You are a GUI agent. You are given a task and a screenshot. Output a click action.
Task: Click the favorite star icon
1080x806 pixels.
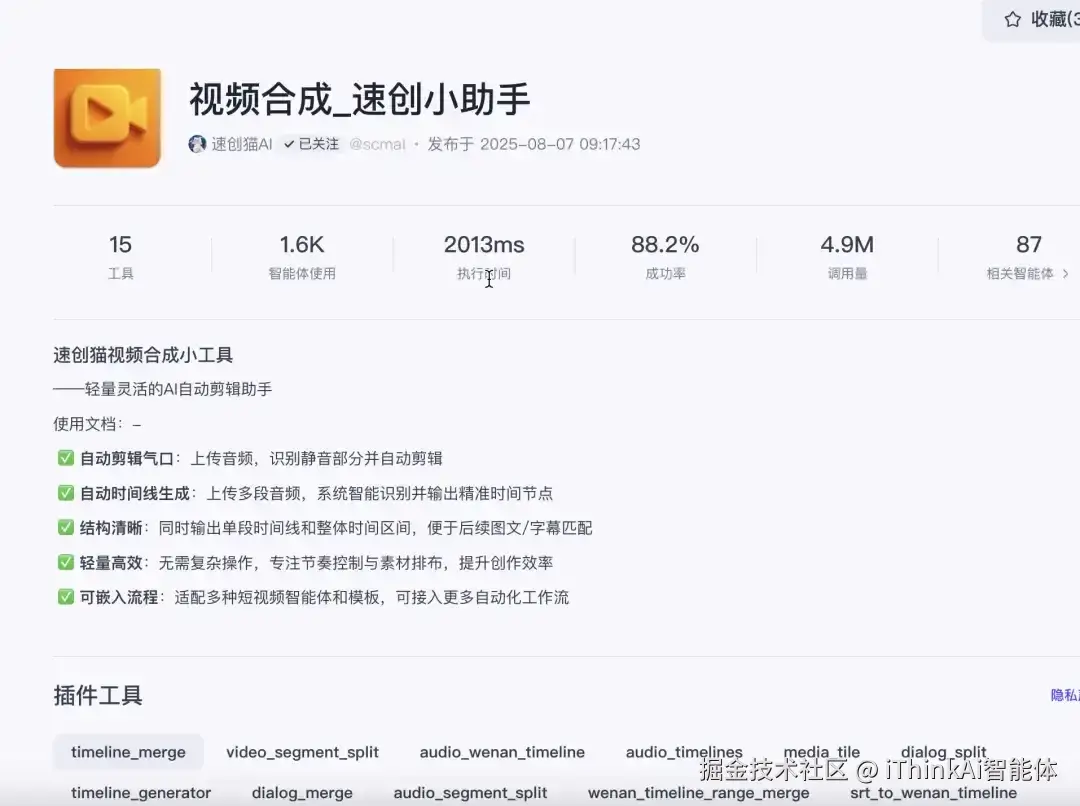1012,19
